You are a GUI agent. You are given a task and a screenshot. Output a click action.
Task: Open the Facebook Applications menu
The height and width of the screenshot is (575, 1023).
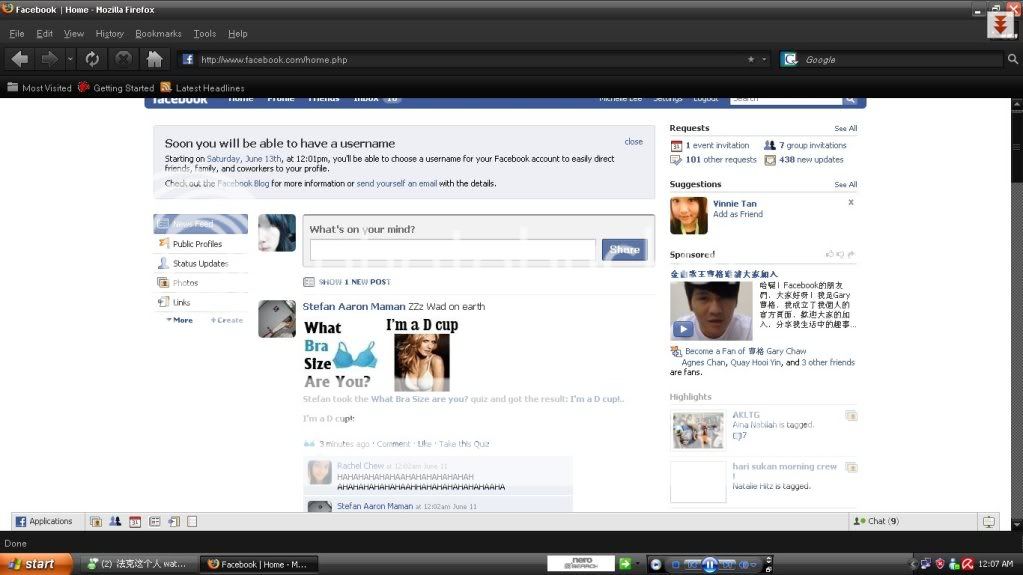click(44, 521)
